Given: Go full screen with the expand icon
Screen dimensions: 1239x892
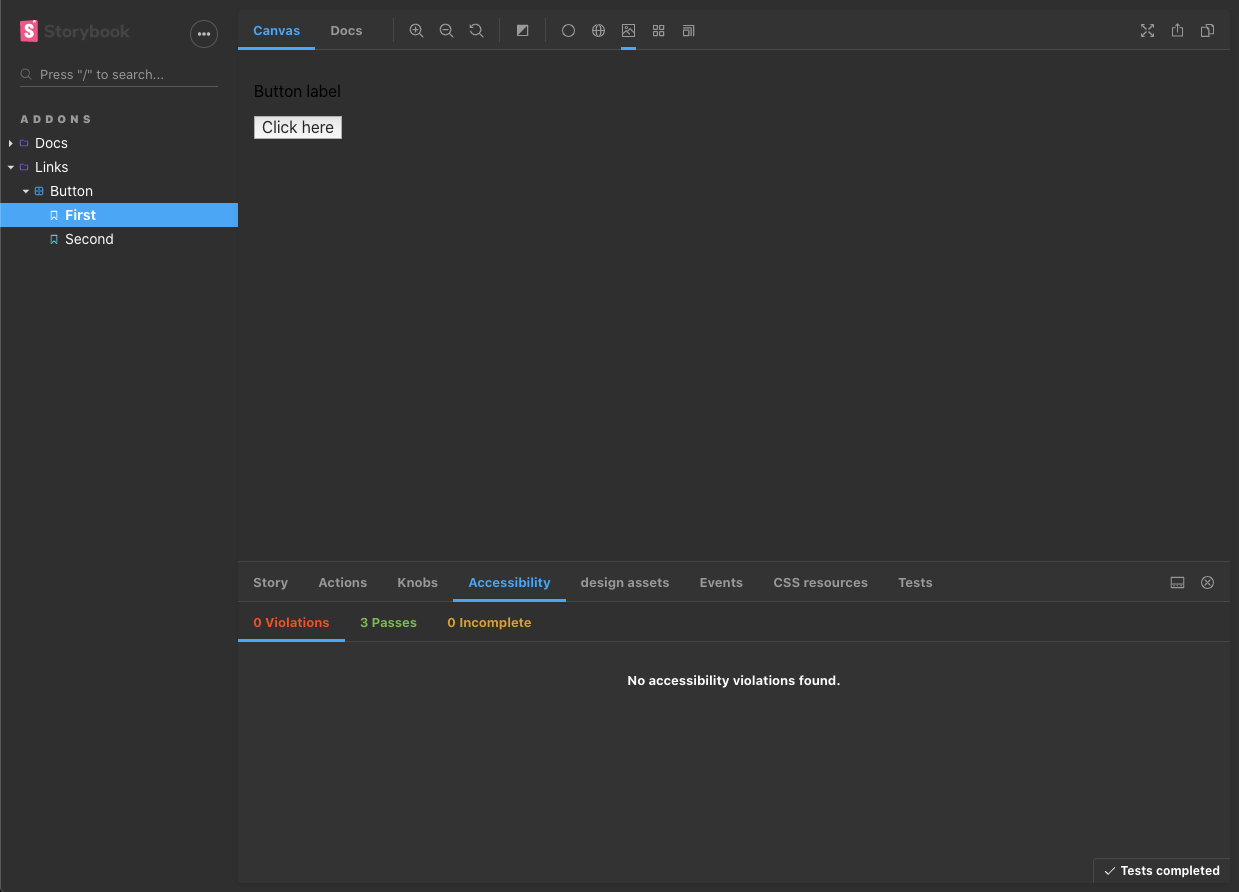Looking at the screenshot, I should point(1147,31).
